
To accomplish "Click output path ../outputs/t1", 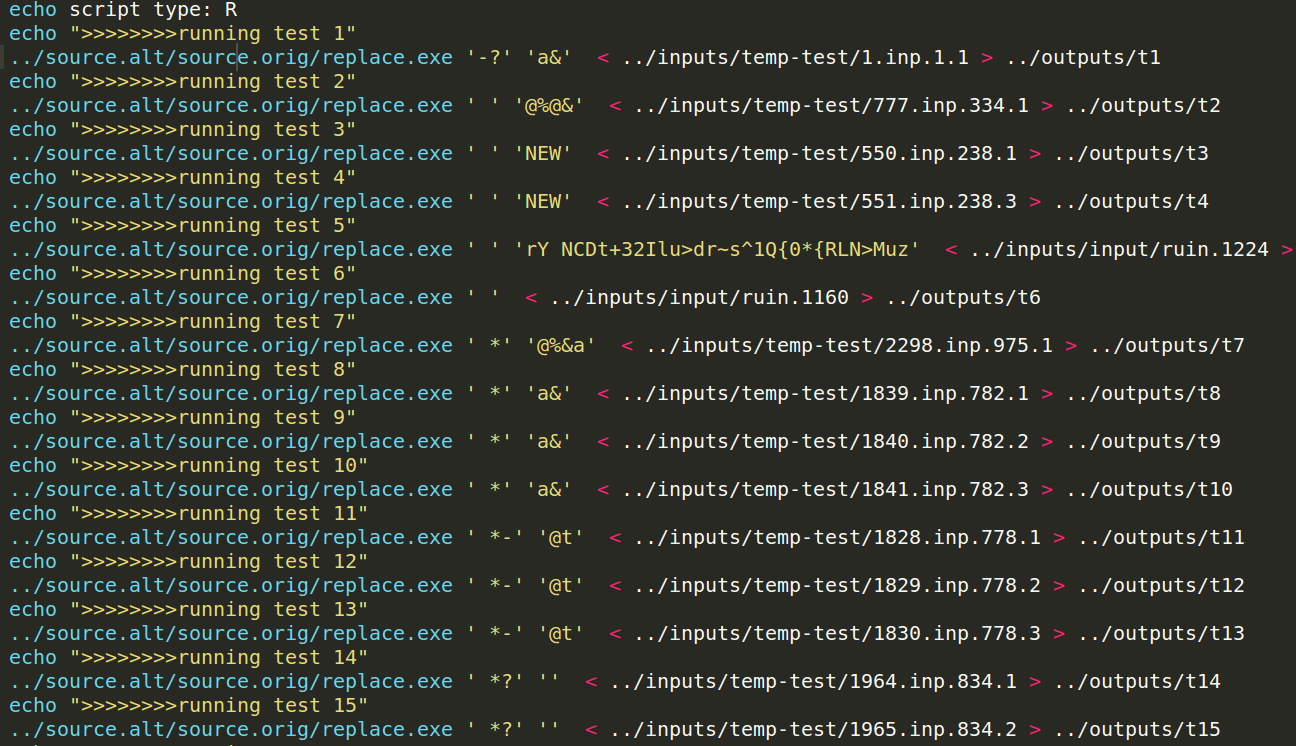I will [x=1083, y=57].
